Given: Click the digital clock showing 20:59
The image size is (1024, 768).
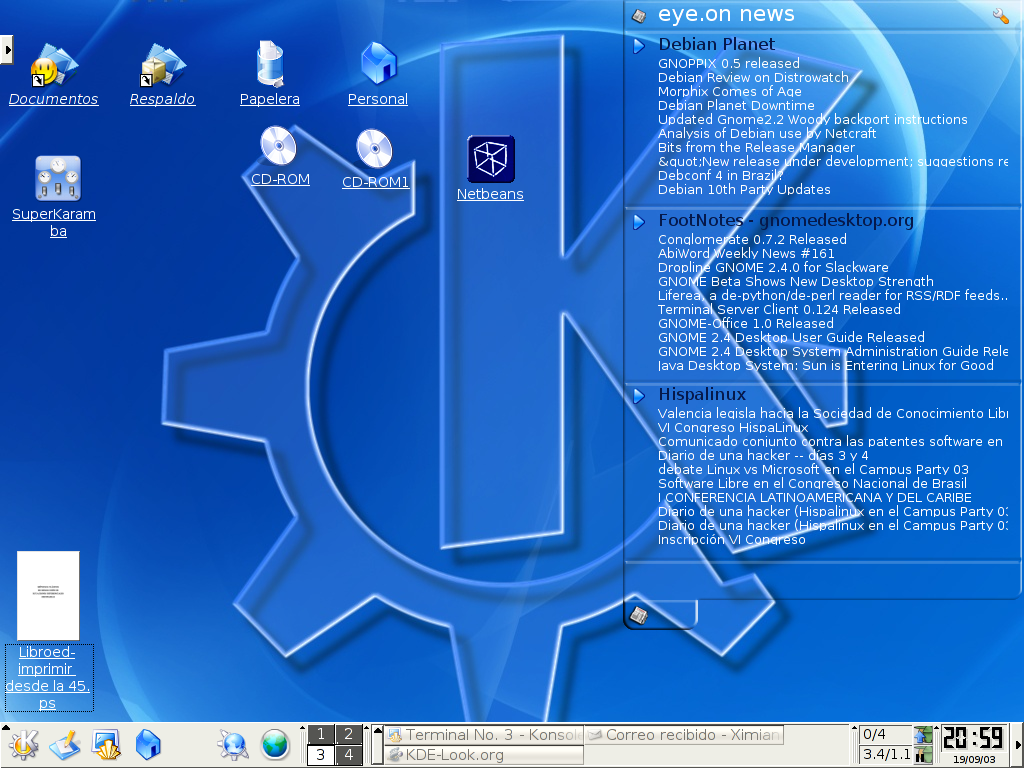Looking at the screenshot, I should click(x=972, y=738).
